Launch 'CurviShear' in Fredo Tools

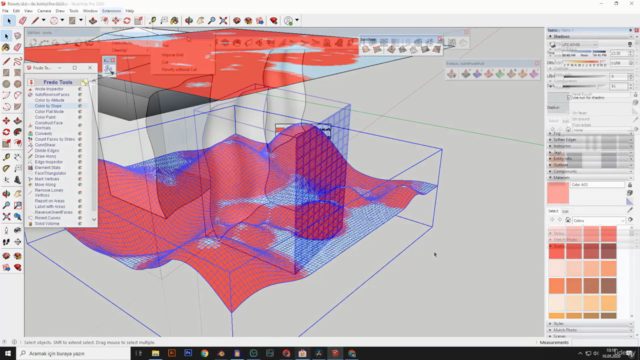(x=45, y=145)
